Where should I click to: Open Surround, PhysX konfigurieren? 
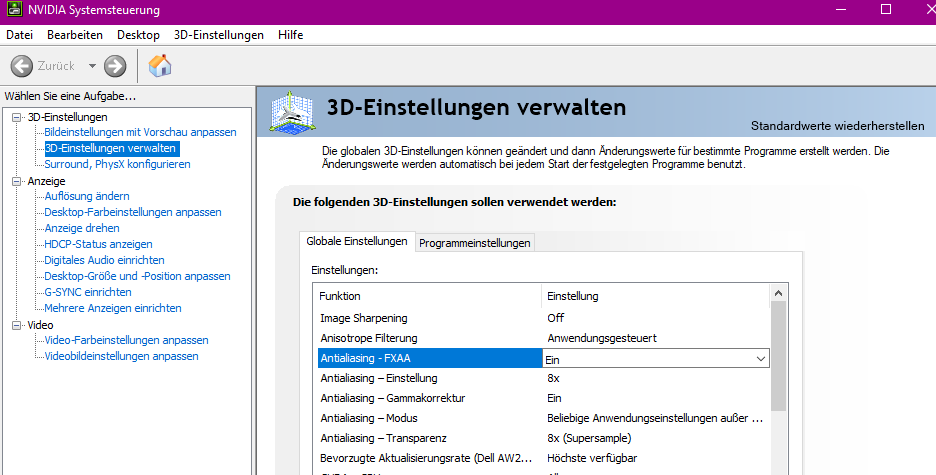[x=118, y=164]
